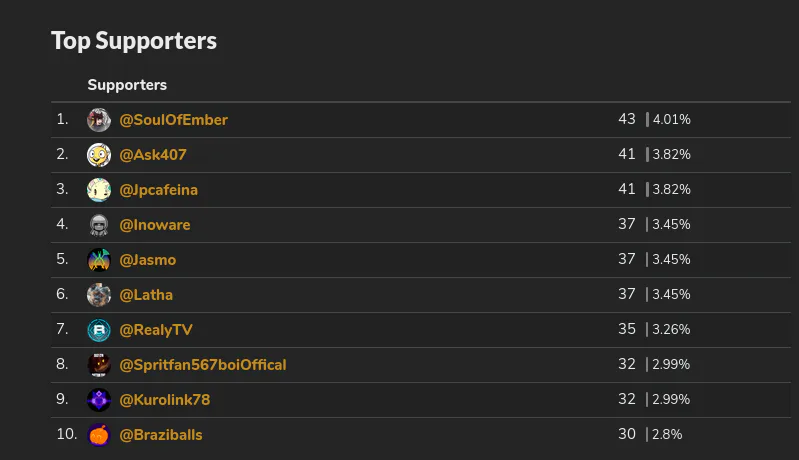Open the @SoulOfEmber profile link
Screen dimensions: 799x460
174,120
